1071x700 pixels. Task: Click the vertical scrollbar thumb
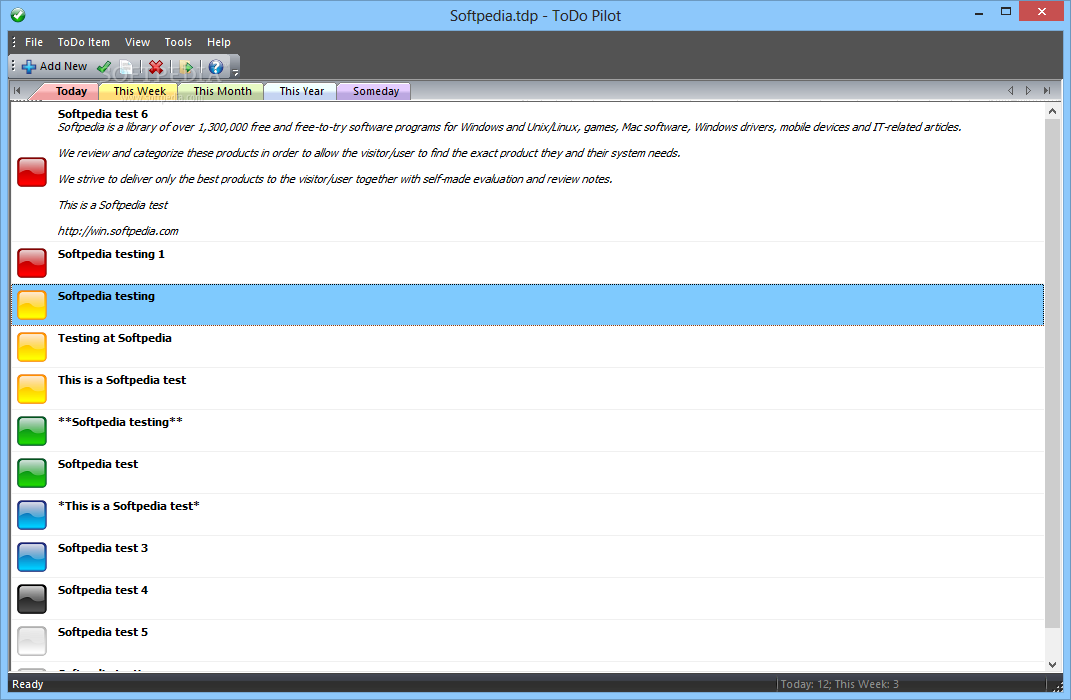point(1052,374)
